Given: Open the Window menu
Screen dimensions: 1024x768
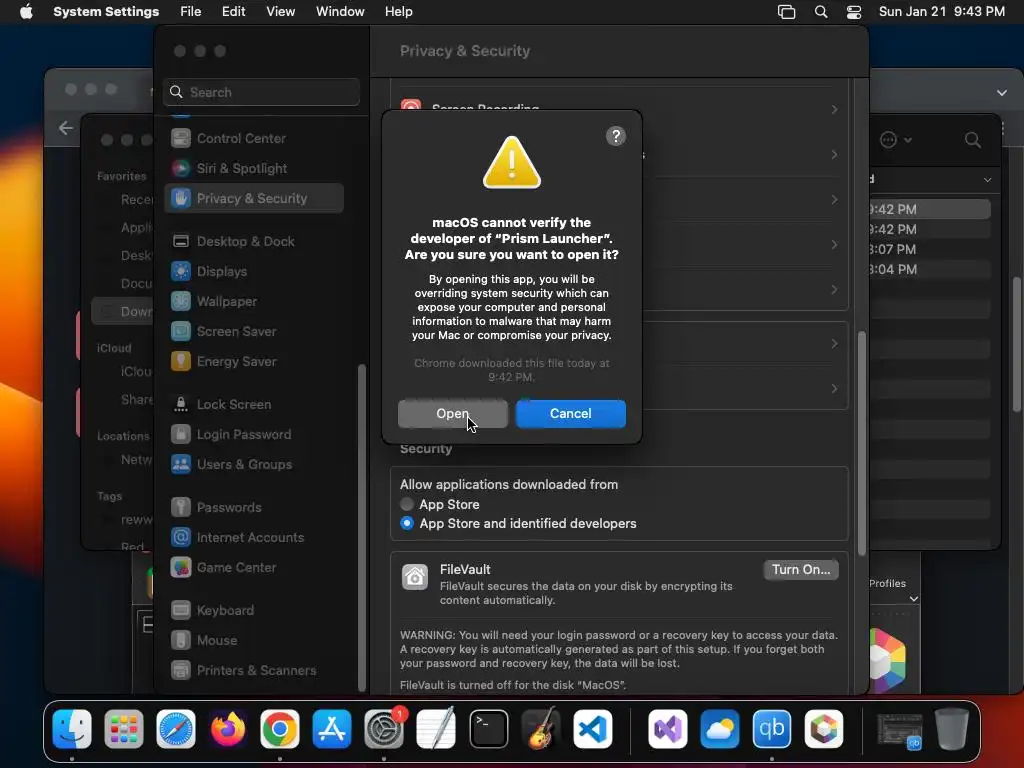Looking at the screenshot, I should click(340, 12).
